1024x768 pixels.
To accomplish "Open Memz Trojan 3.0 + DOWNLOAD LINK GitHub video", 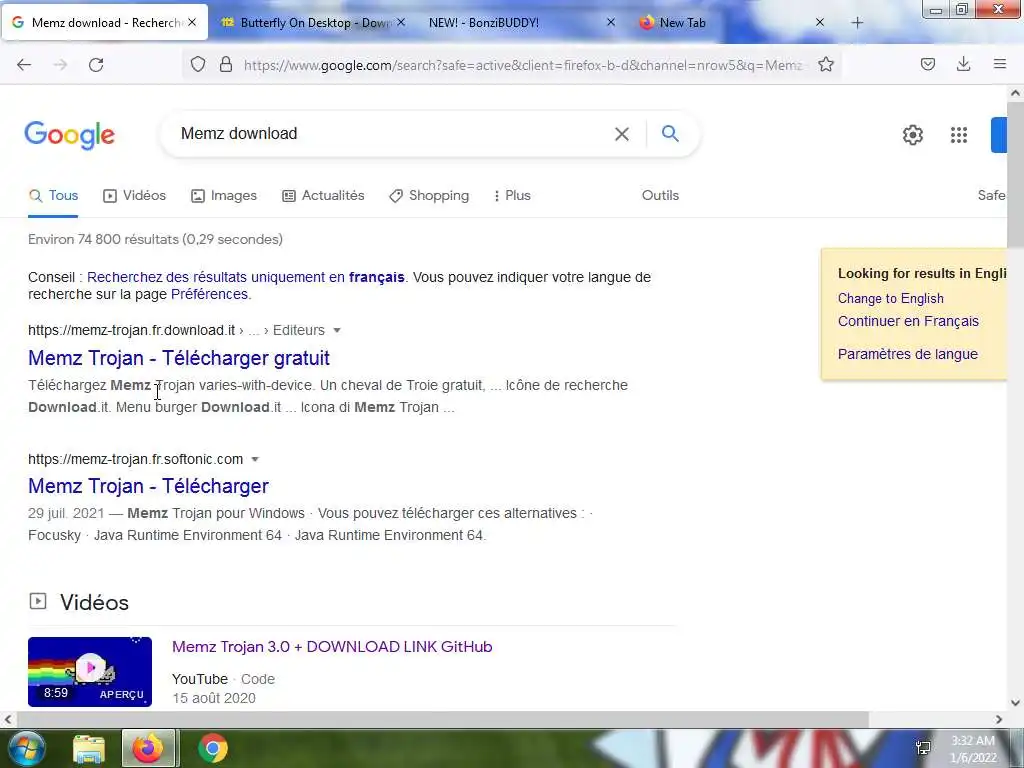I will (332, 647).
